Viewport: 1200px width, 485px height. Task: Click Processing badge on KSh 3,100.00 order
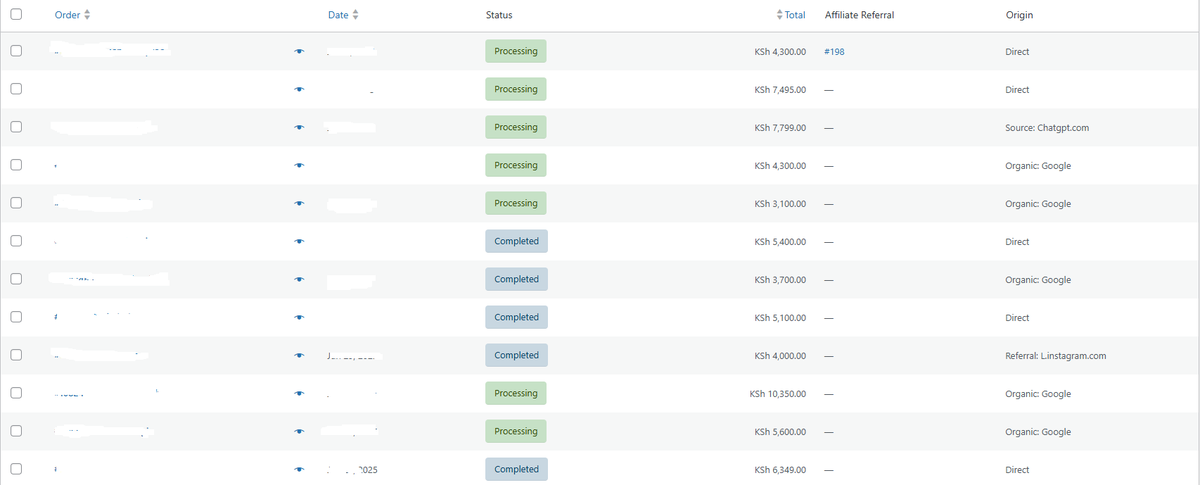pos(516,203)
